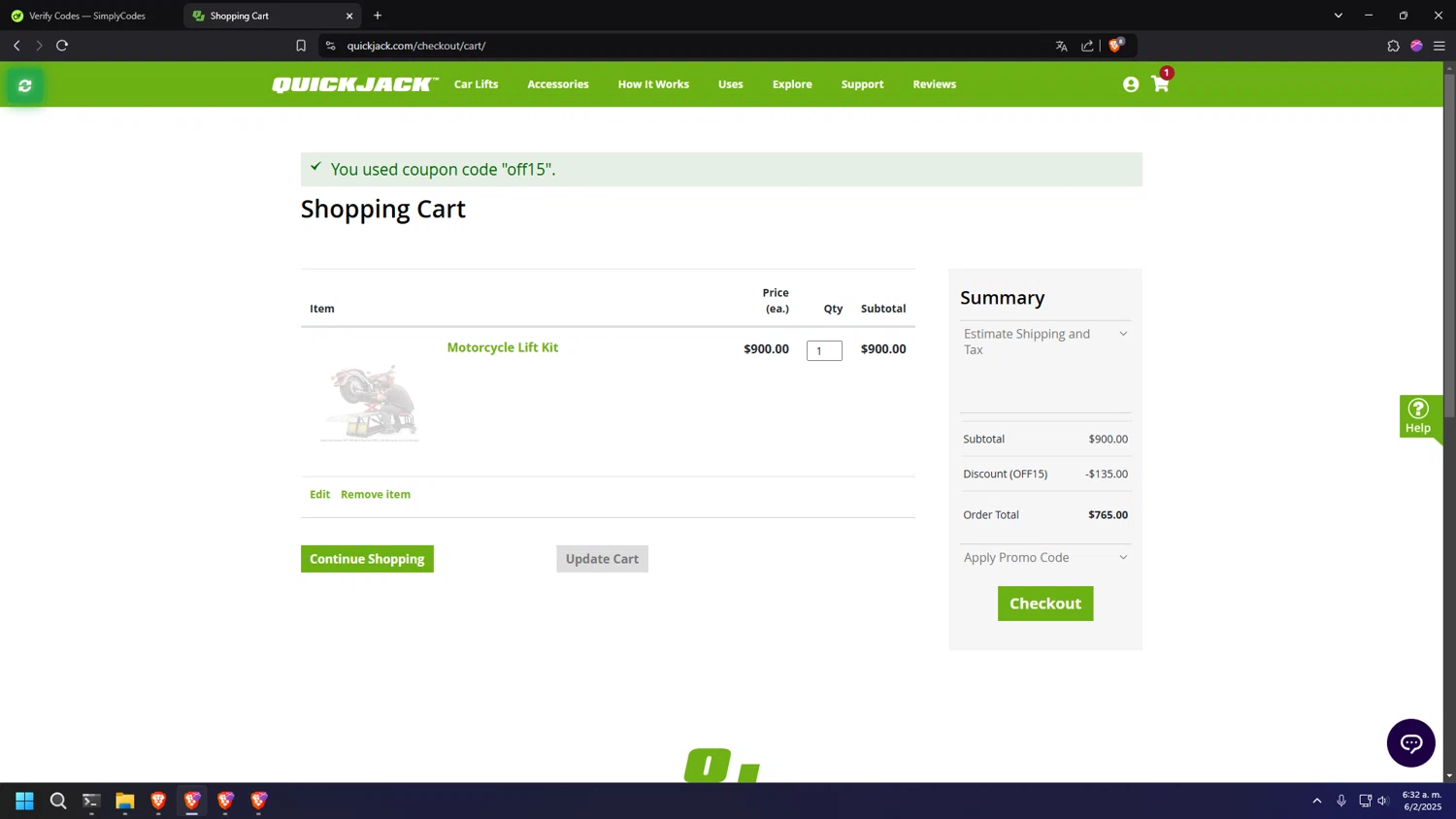Click the browser address bar URL

(416, 46)
